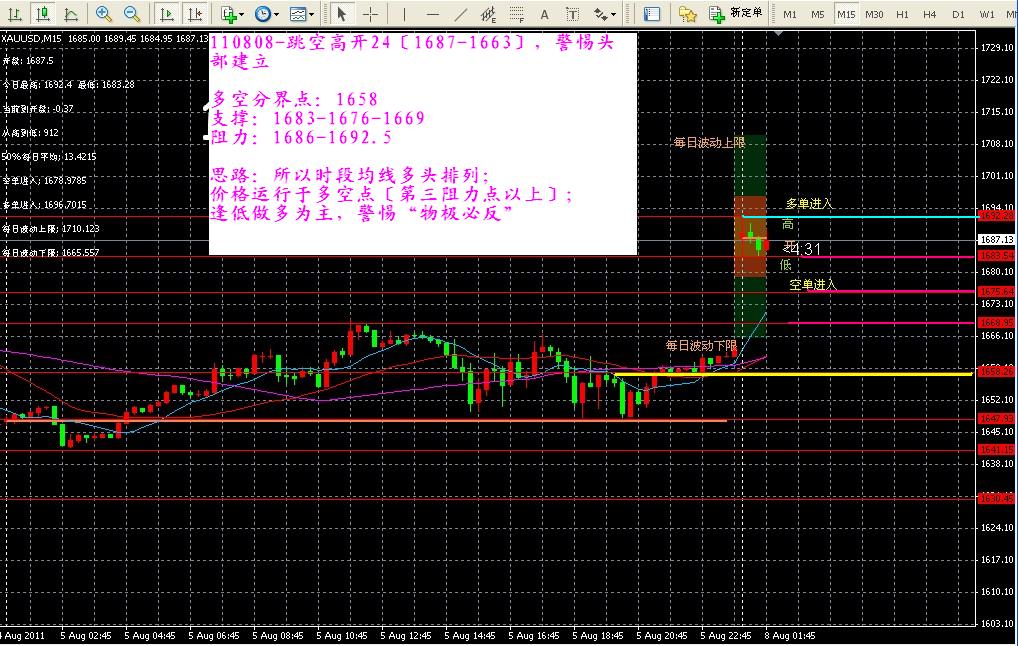Choose the text label tool

point(544,14)
